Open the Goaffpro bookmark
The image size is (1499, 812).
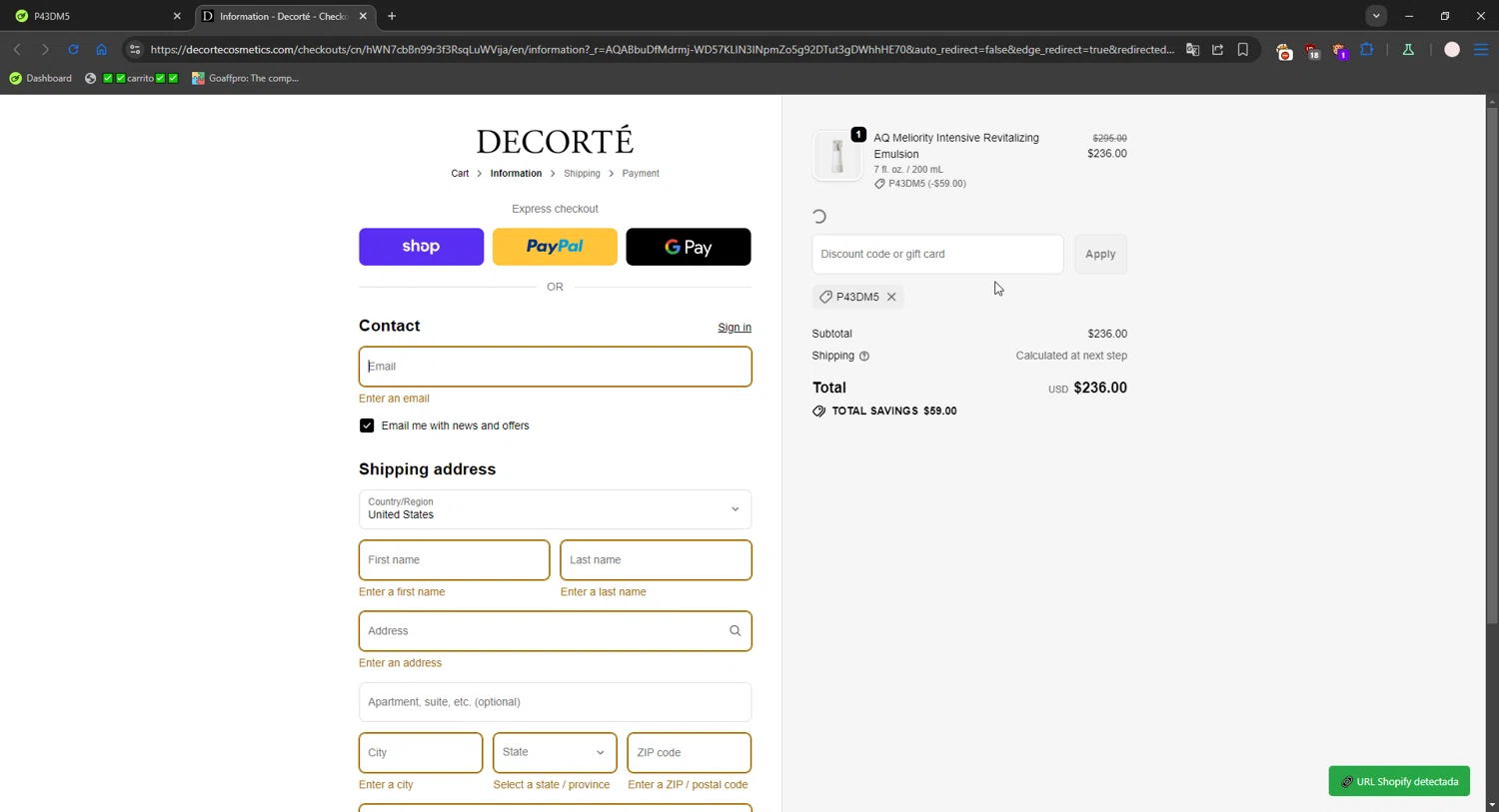246,78
